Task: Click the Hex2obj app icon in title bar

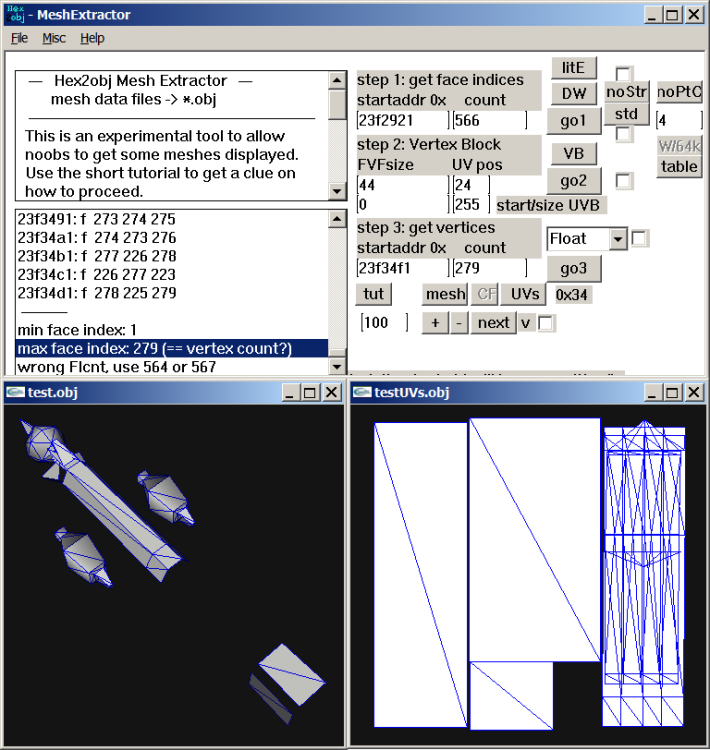Action: 16,14
